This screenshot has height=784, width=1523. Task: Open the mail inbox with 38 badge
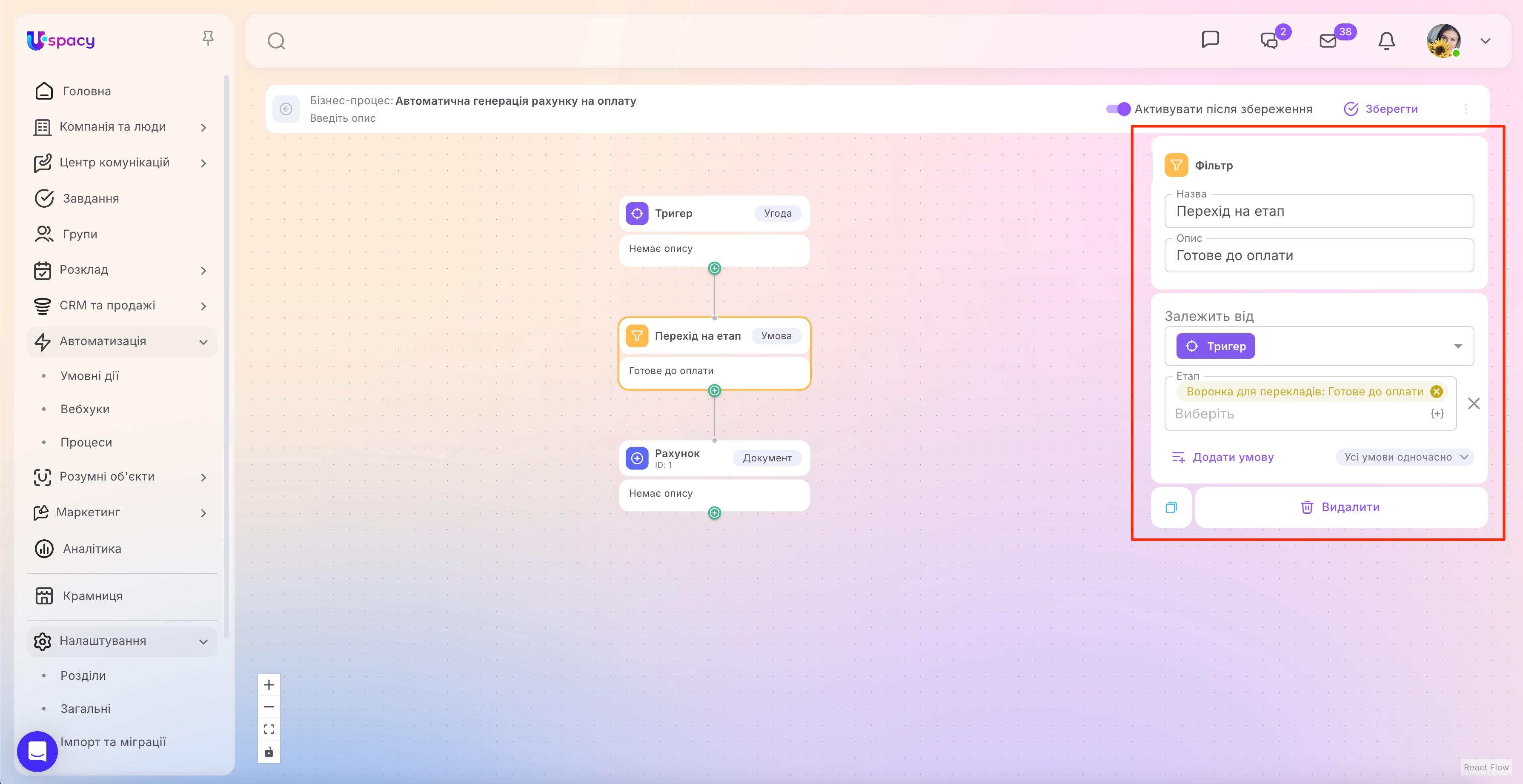(1328, 41)
